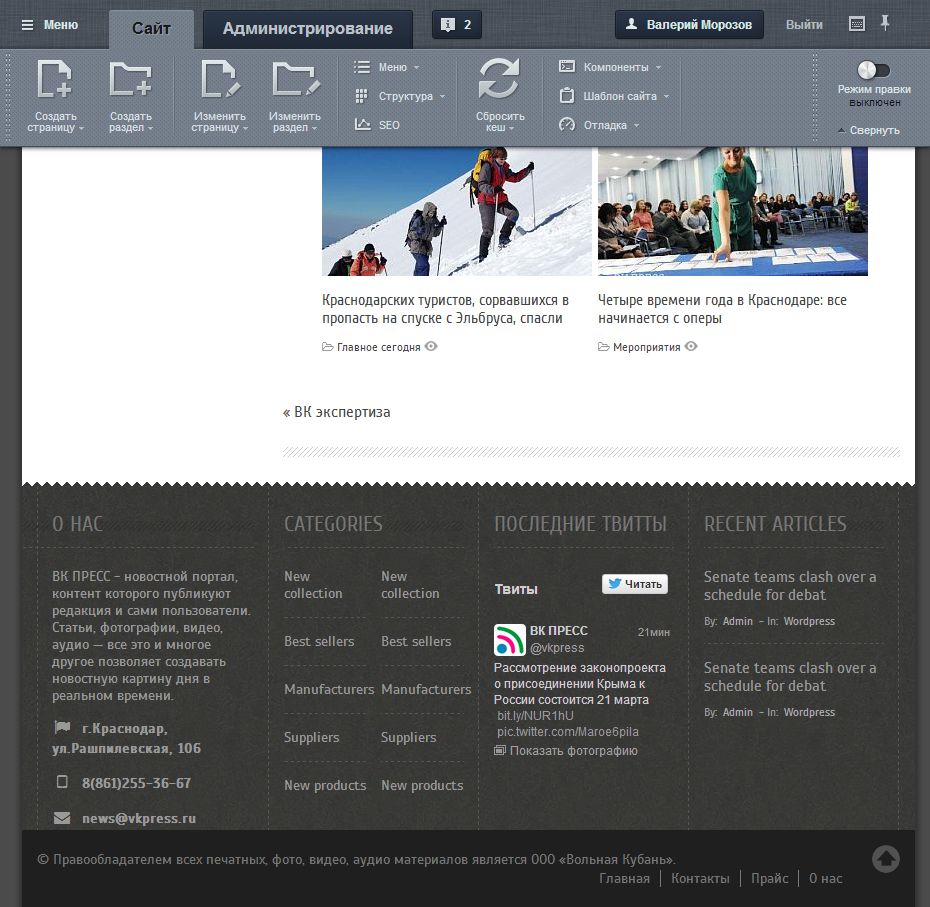Open the О нас footer link
Screen dimensions: 930x907
pyautogui.click(x=825, y=879)
